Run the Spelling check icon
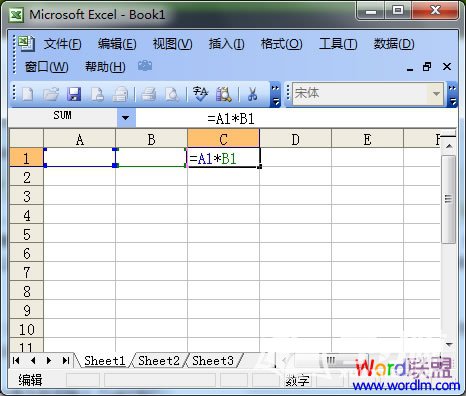The width and height of the screenshot is (466, 396). pyautogui.click(x=200, y=94)
